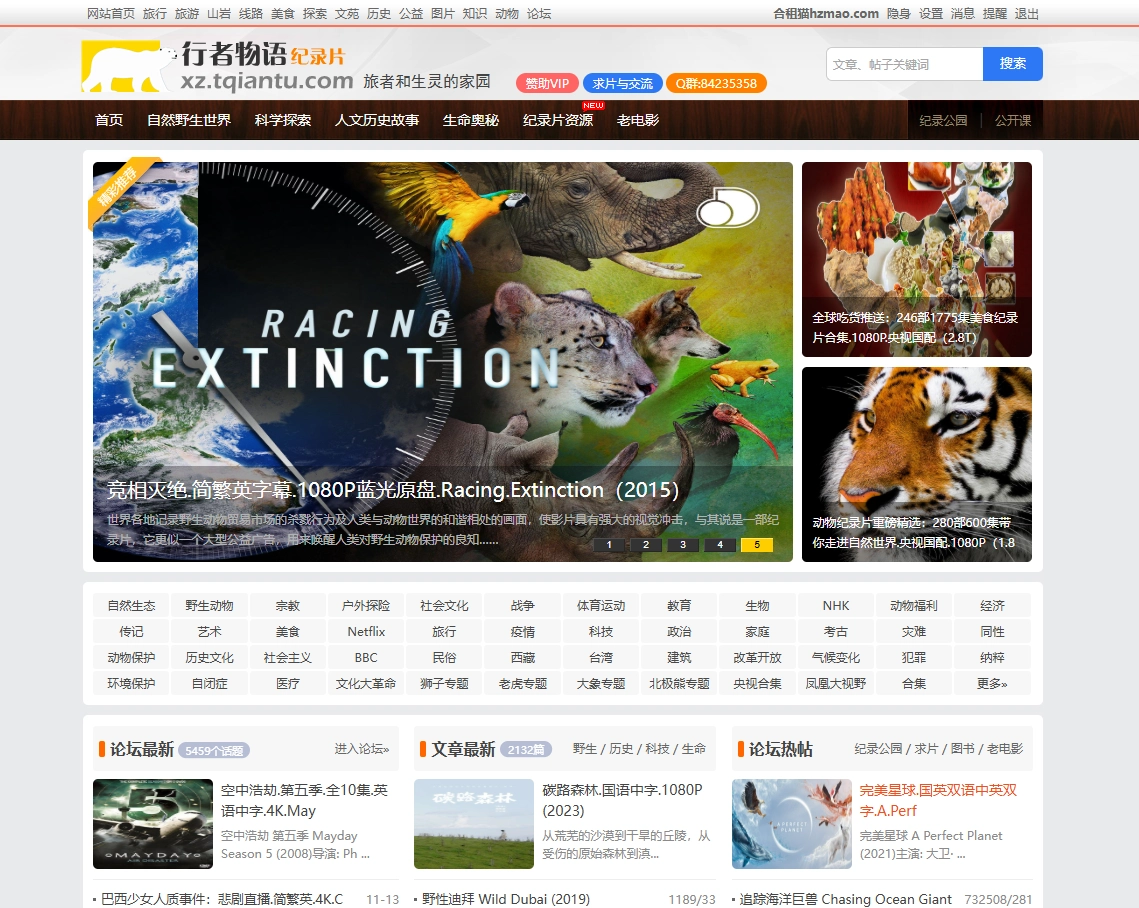The image size is (1139, 908).
Task: Select carousel slide indicator 3
Action: coord(683,545)
